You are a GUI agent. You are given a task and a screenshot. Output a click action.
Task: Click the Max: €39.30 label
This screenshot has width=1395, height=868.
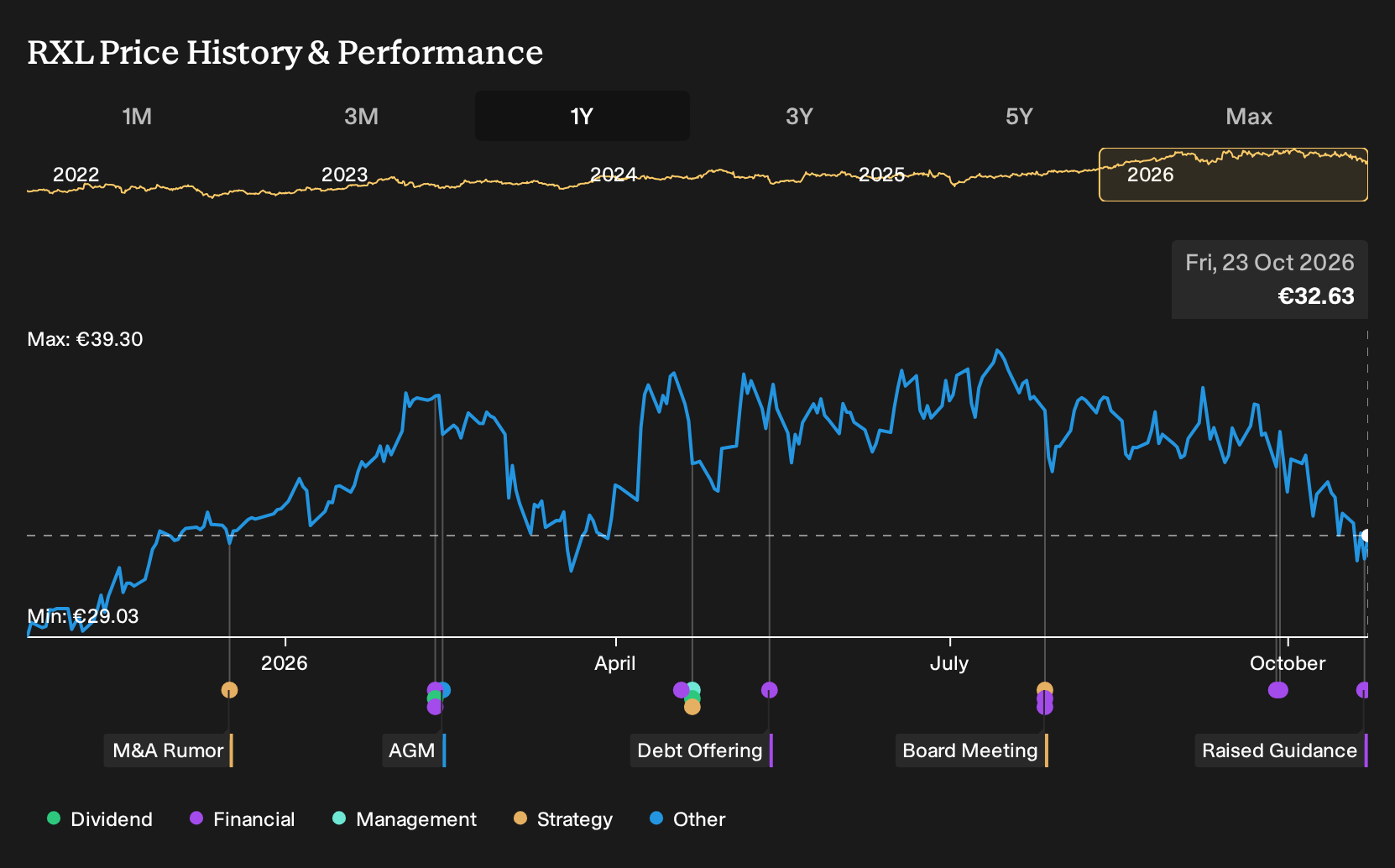click(85, 339)
